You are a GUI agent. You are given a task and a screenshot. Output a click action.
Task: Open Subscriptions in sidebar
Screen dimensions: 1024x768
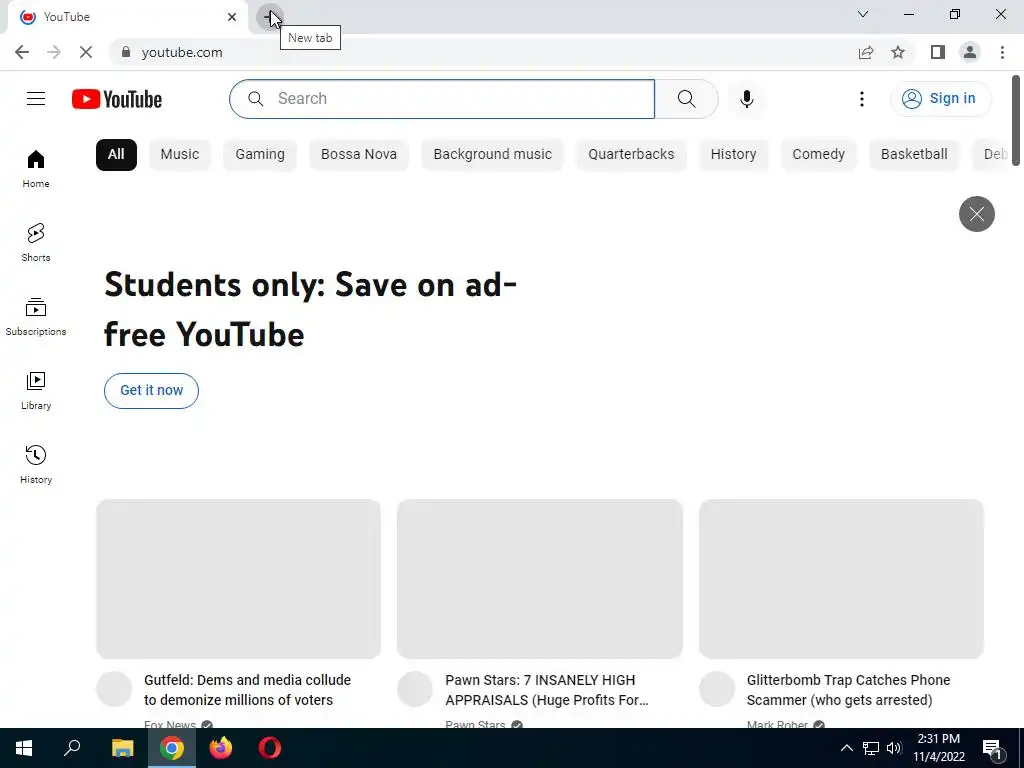point(36,317)
